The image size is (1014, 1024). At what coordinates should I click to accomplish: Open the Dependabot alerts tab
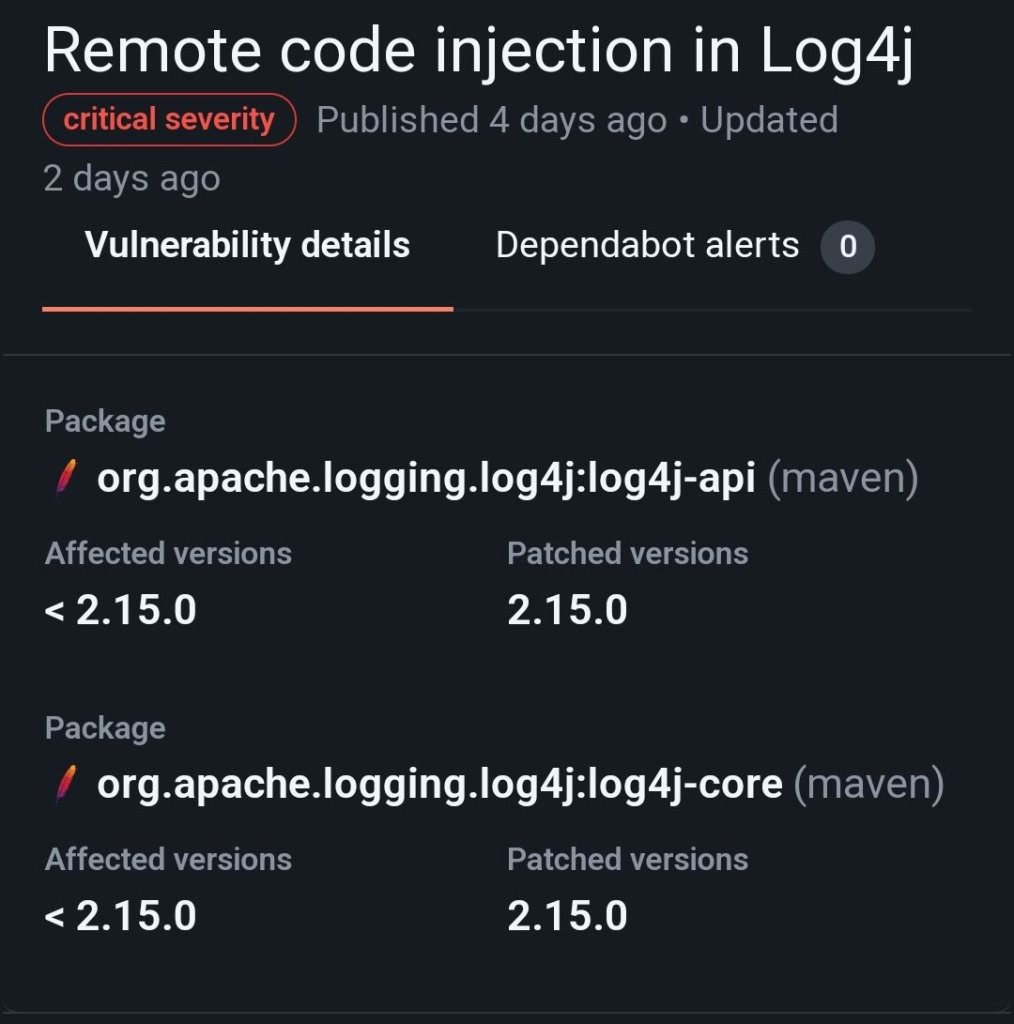(x=647, y=246)
